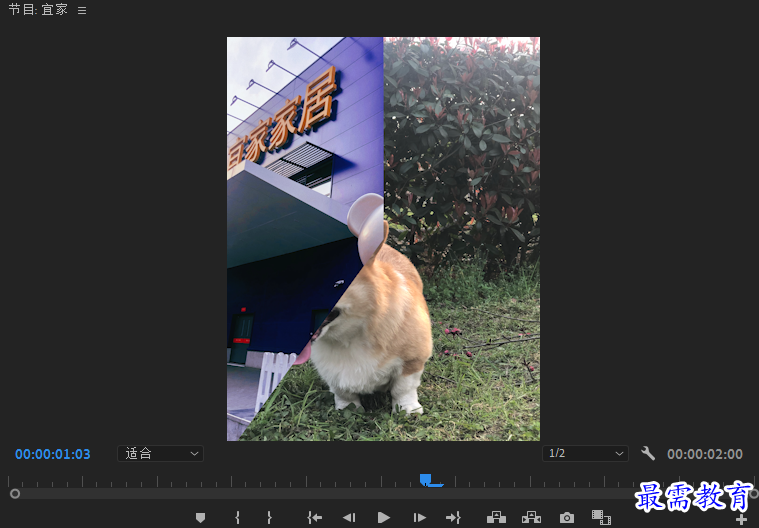Click the blue 00:00:01:03 playhead timecode
This screenshot has width=759, height=528.
[53, 454]
